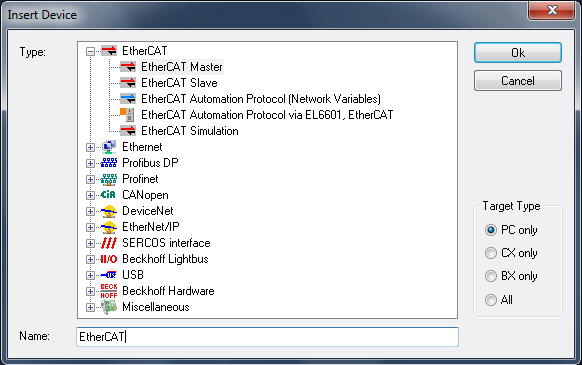This screenshot has width=582, height=365.
Task: Select the EtherCAT Simulation icon
Action: (x=128, y=131)
